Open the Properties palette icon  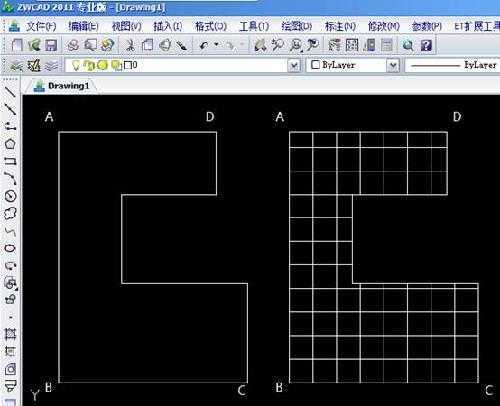[x=334, y=45]
